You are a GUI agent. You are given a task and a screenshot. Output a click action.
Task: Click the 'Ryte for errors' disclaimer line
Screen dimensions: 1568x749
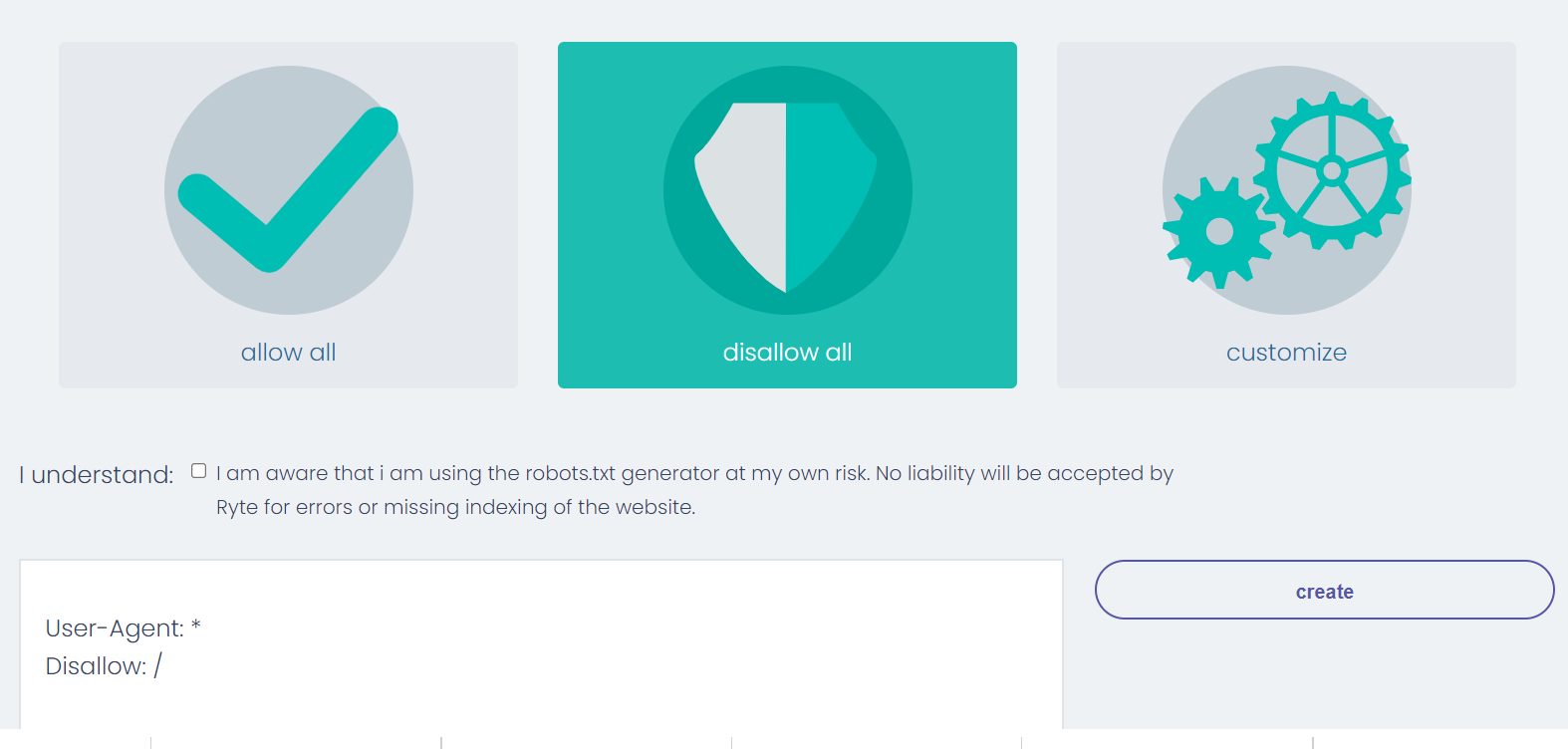click(455, 507)
